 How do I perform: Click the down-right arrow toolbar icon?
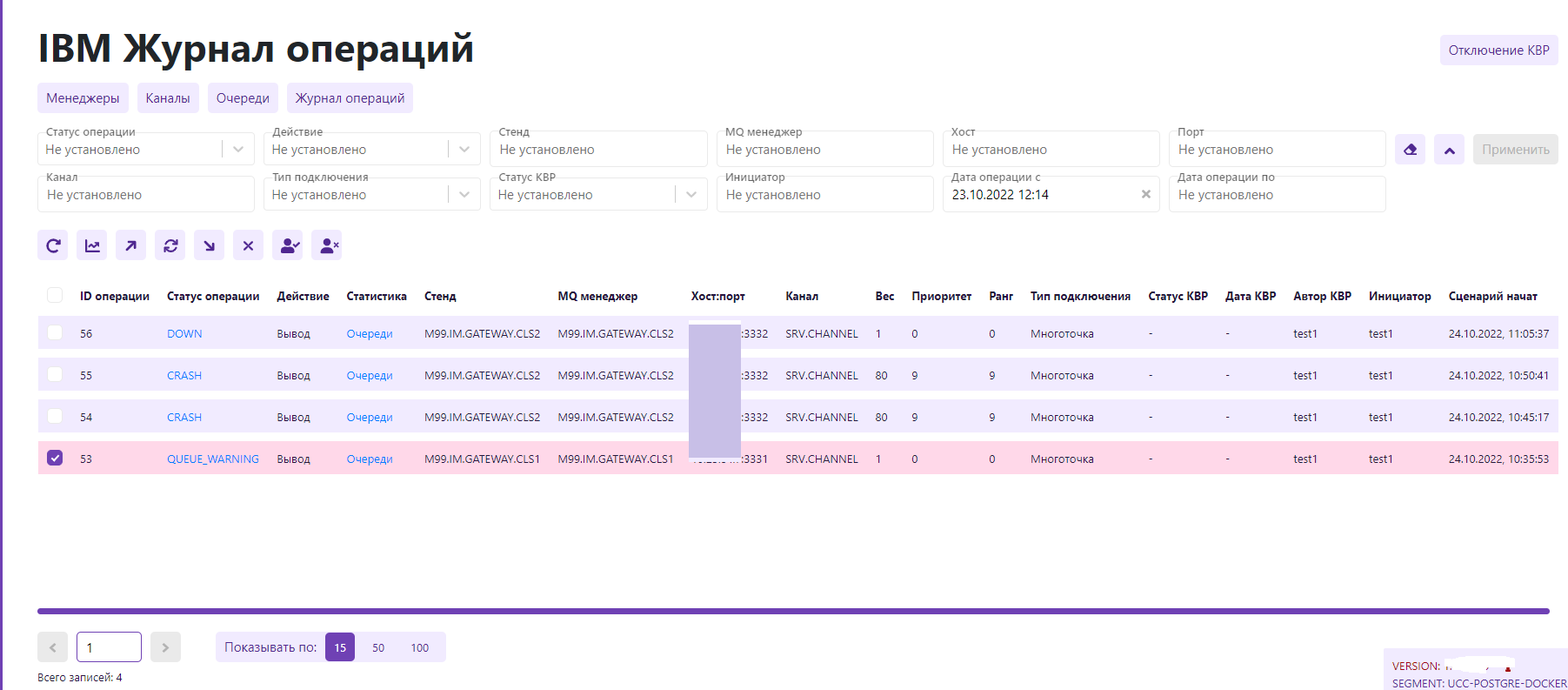(x=209, y=245)
